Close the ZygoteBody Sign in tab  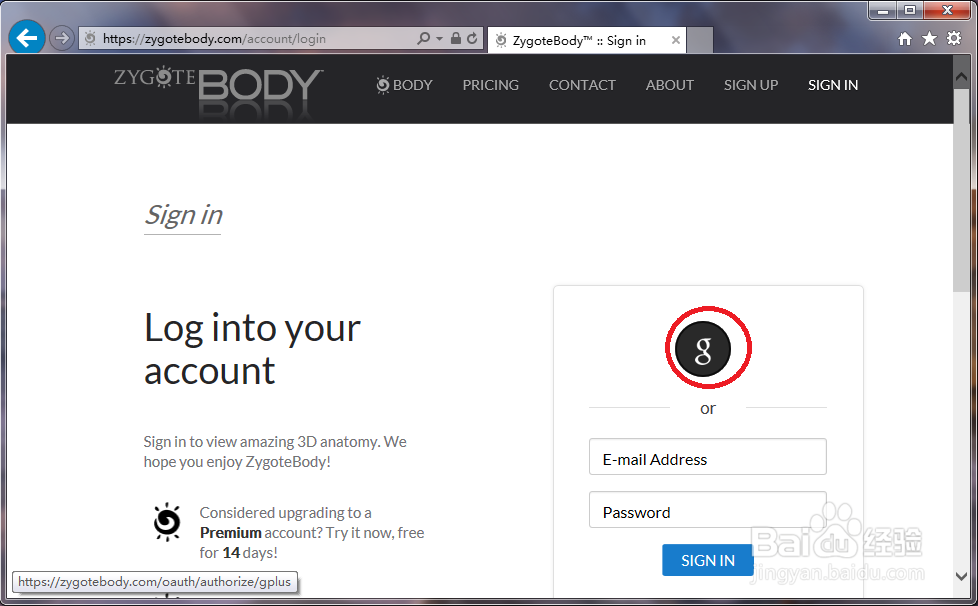click(x=675, y=40)
